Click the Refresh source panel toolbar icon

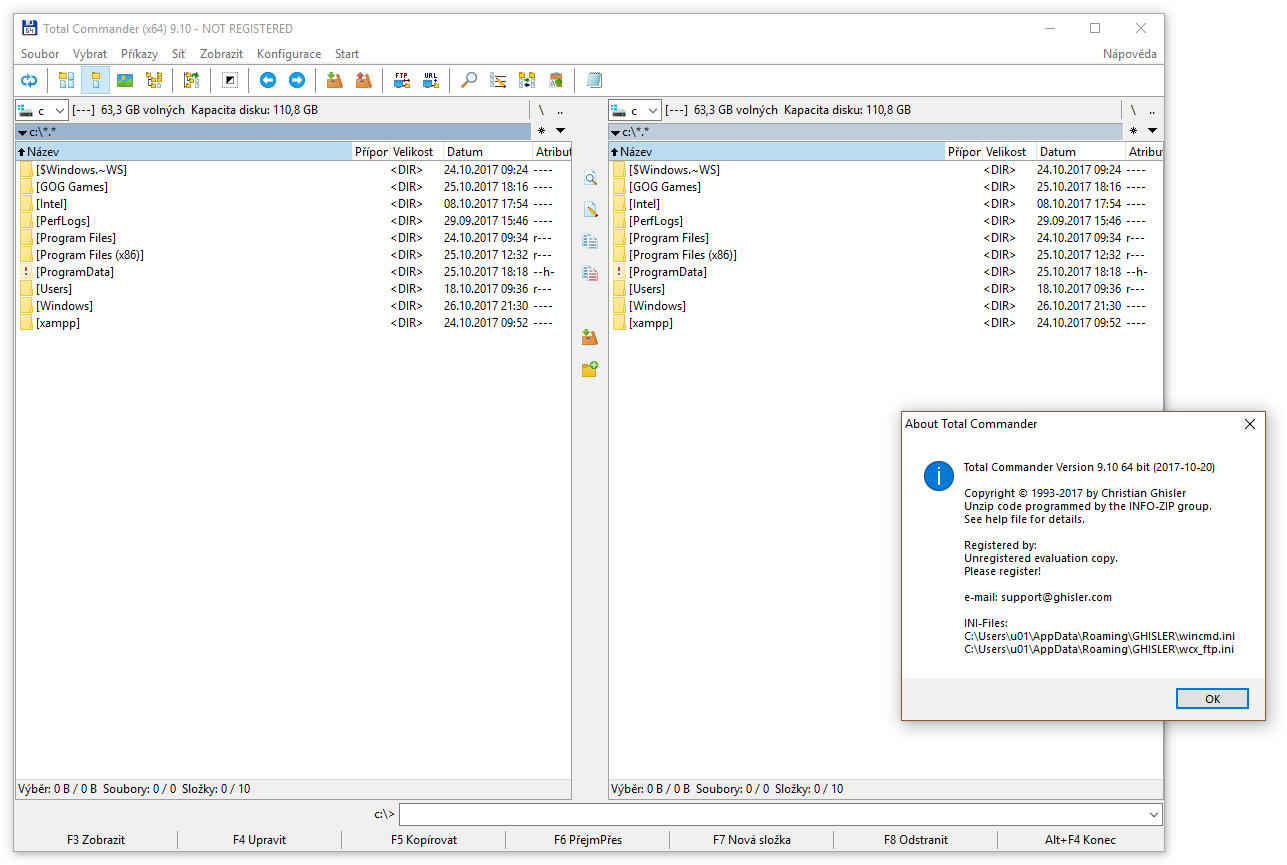29,80
